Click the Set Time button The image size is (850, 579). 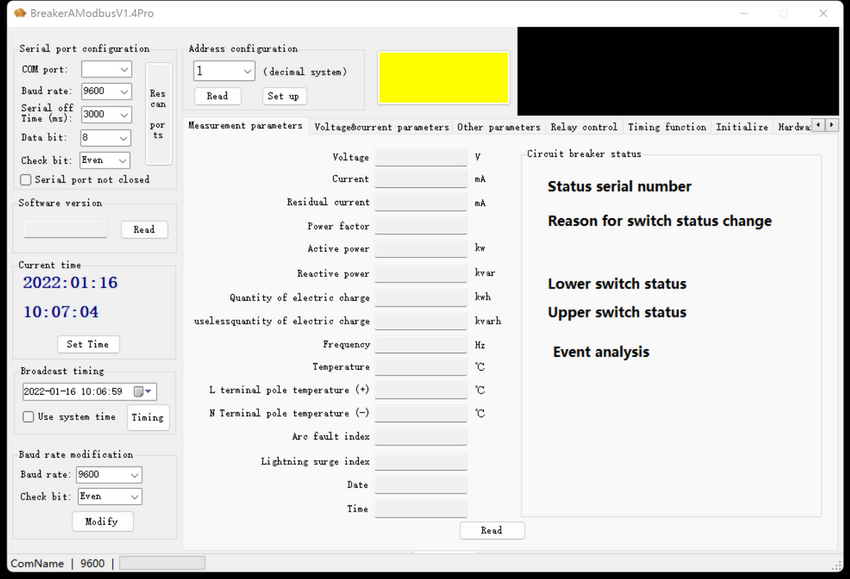88,344
